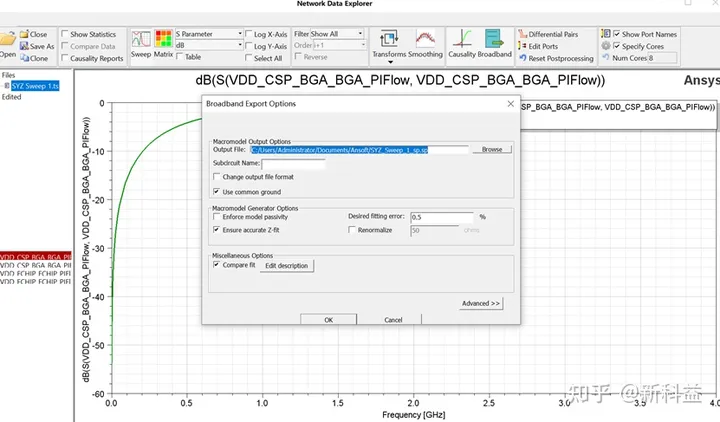
Task: Select the first VDD FCHIP FCHIP row
Action: (x=36, y=273)
